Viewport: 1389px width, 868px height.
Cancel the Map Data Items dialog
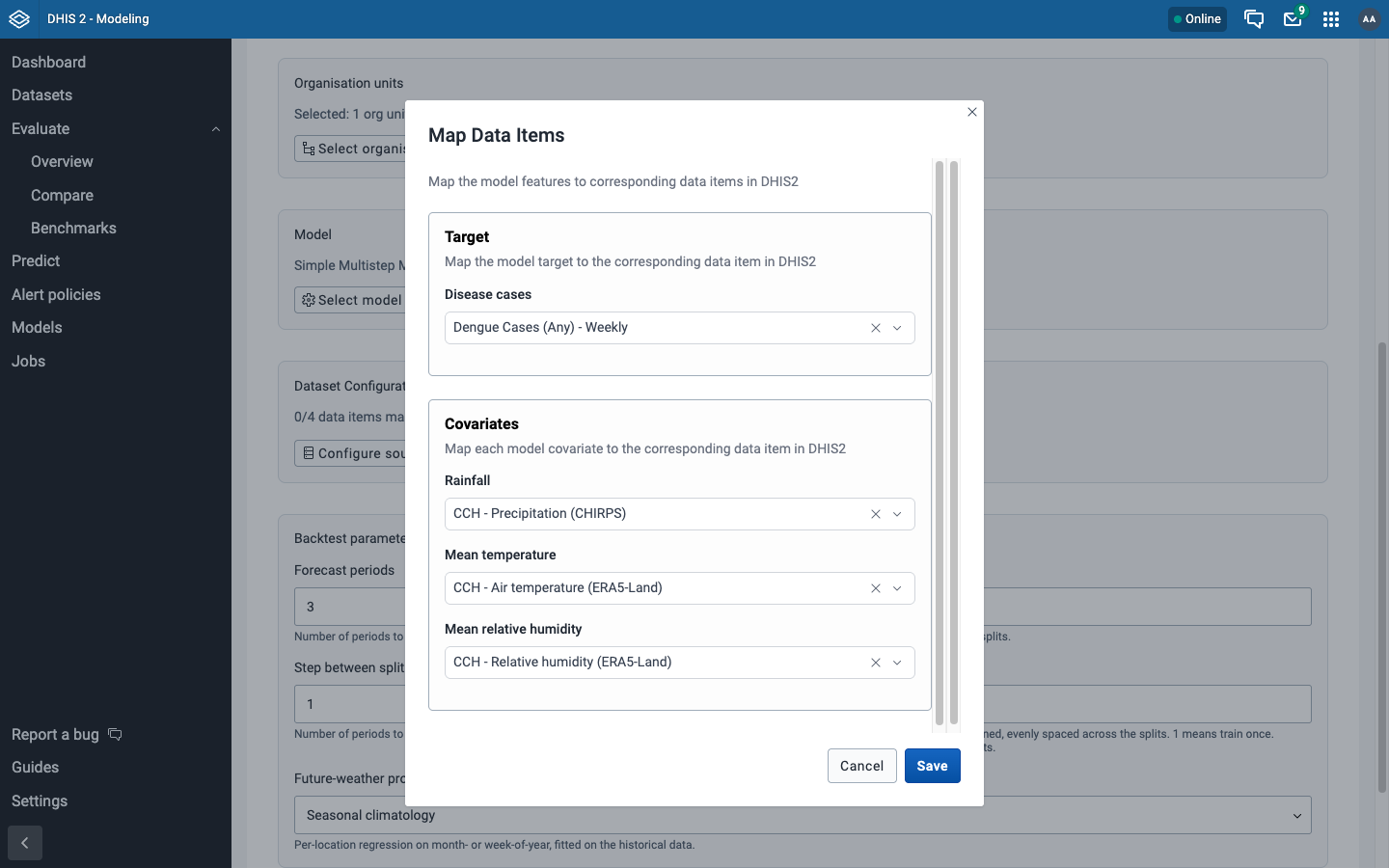tap(861, 766)
